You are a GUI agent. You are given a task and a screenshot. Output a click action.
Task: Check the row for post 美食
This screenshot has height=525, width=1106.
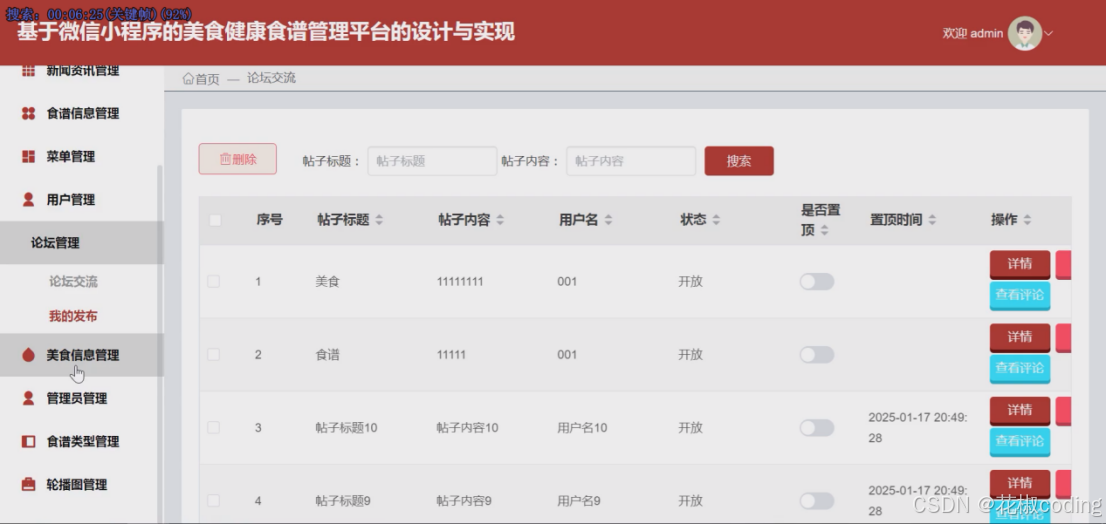213,282
